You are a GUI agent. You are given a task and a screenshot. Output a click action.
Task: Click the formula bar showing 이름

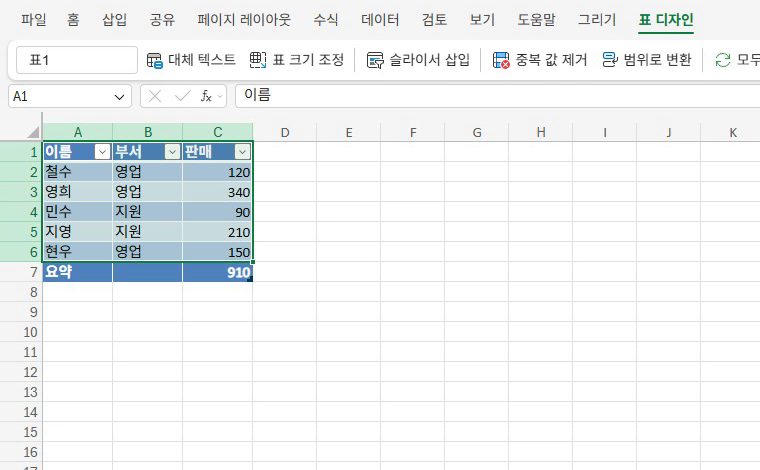click(x=497, y=95)
